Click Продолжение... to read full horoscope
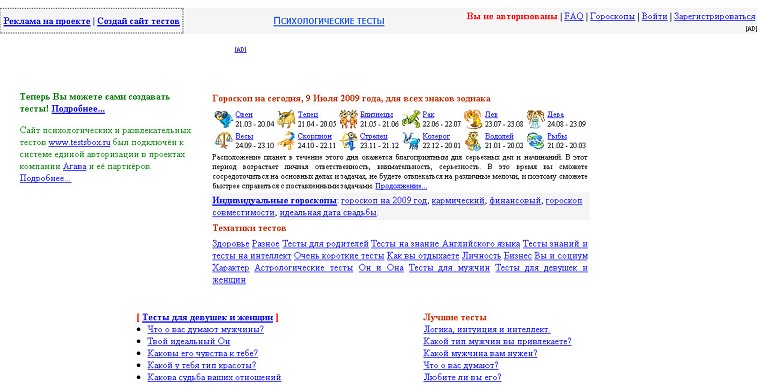Screen dimensions: 757x385 point(401,186)
